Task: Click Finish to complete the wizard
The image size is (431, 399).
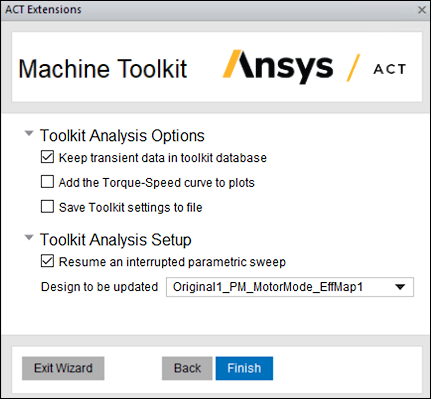Action: [244, 368]
